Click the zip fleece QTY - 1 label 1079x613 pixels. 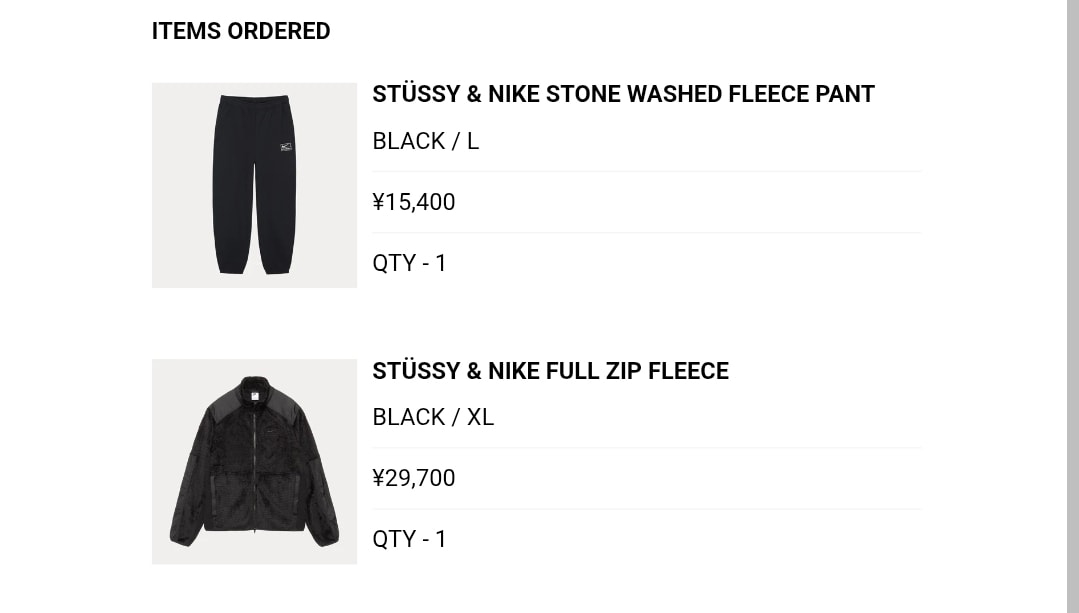[x=410, y=539]
